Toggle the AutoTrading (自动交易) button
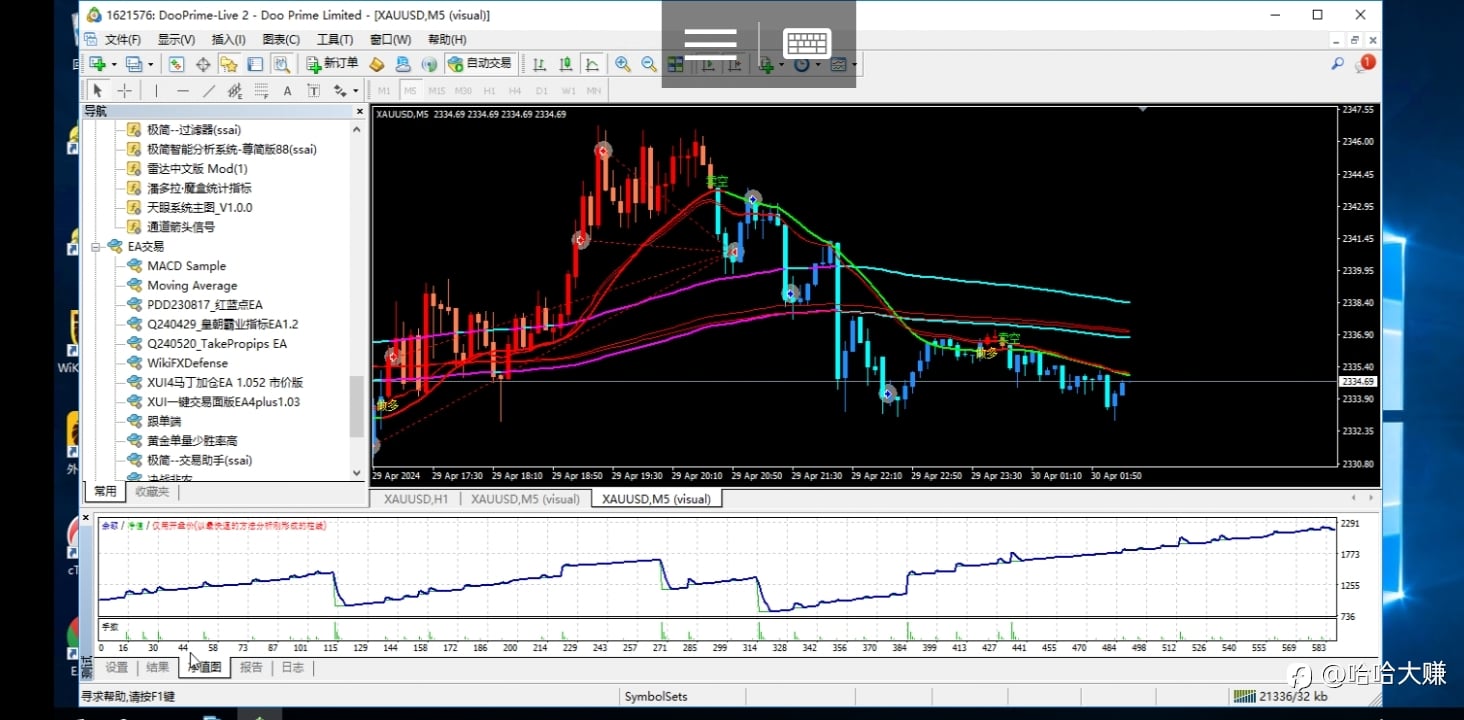Viewport: 1464px width, 720px height. point(480,64)
